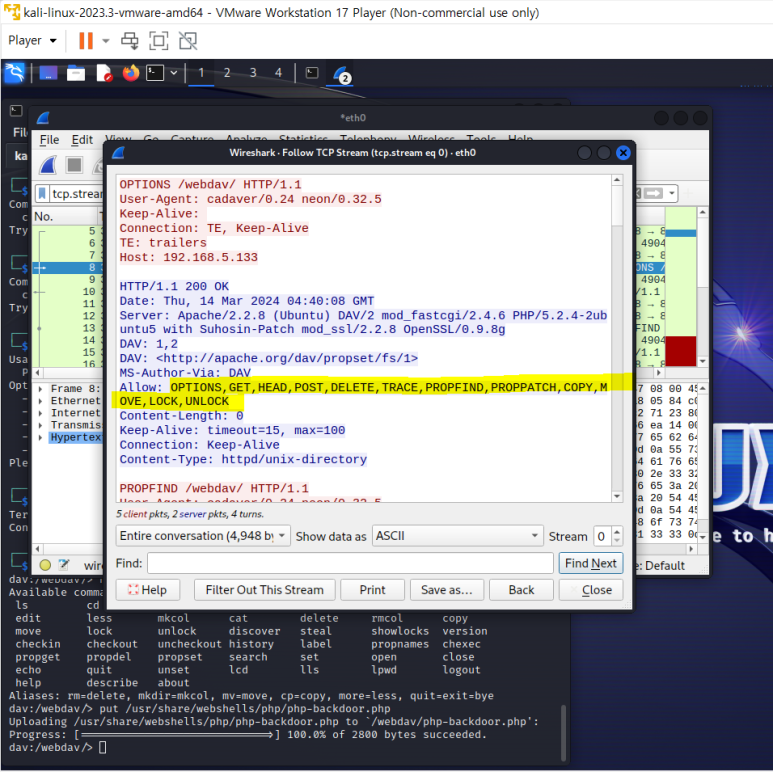Enter VMware full screen mode
The height and width of the screenshot is (772, 773).
pos(159,40)
